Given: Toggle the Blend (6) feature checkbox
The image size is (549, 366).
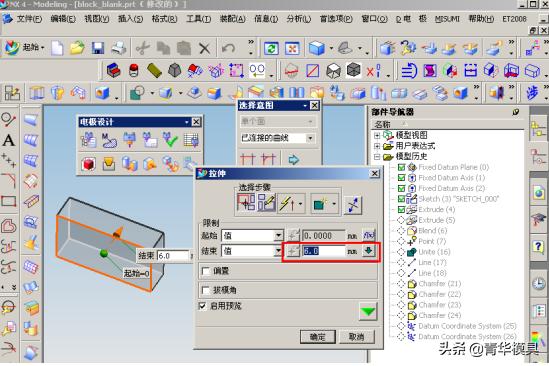Looking at the screenshot, I should tap(401, 231).
